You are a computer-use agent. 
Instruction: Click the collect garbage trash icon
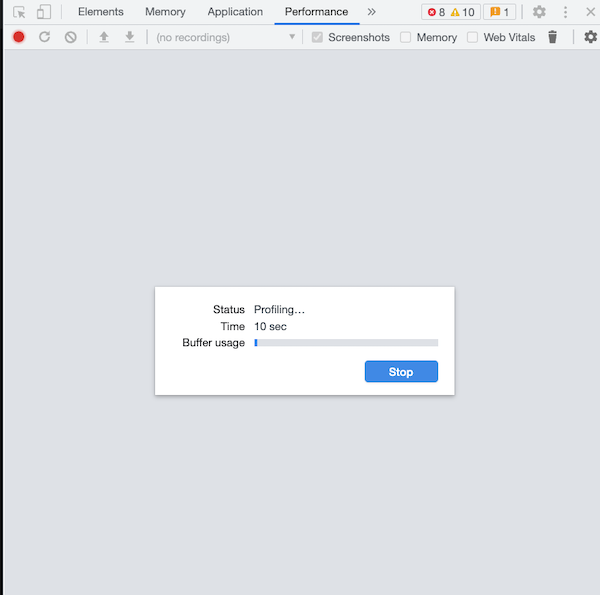(552, 37)
